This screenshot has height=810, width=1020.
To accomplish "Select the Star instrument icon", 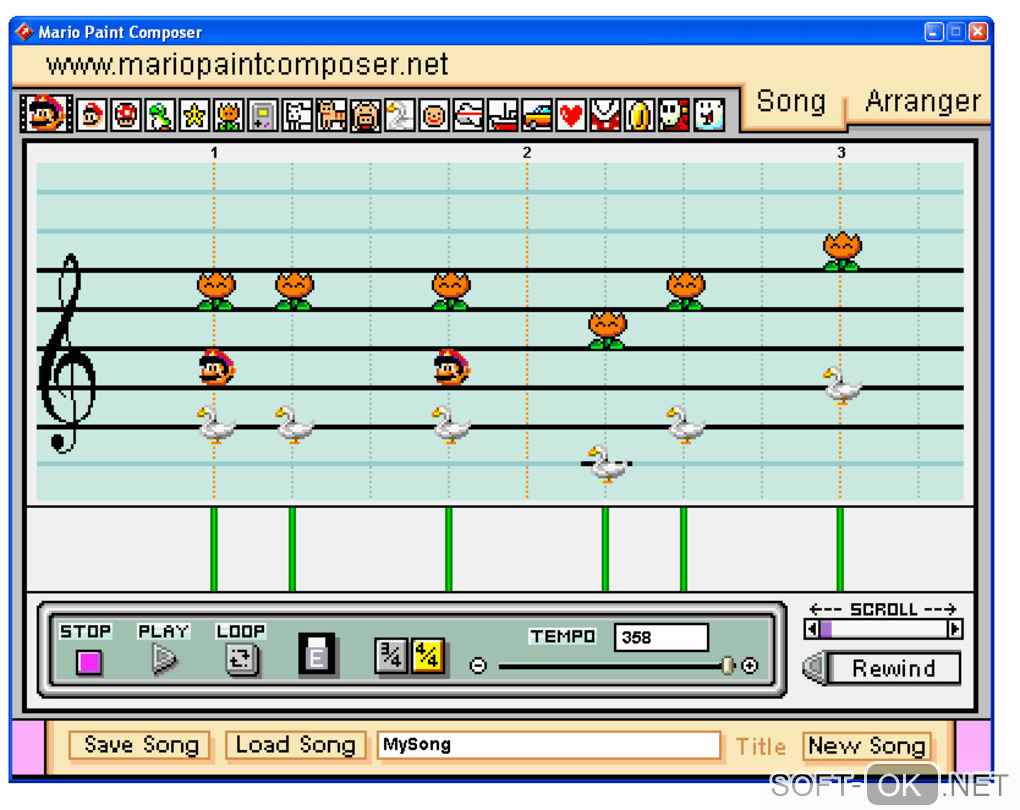I will tap(194, 116).
